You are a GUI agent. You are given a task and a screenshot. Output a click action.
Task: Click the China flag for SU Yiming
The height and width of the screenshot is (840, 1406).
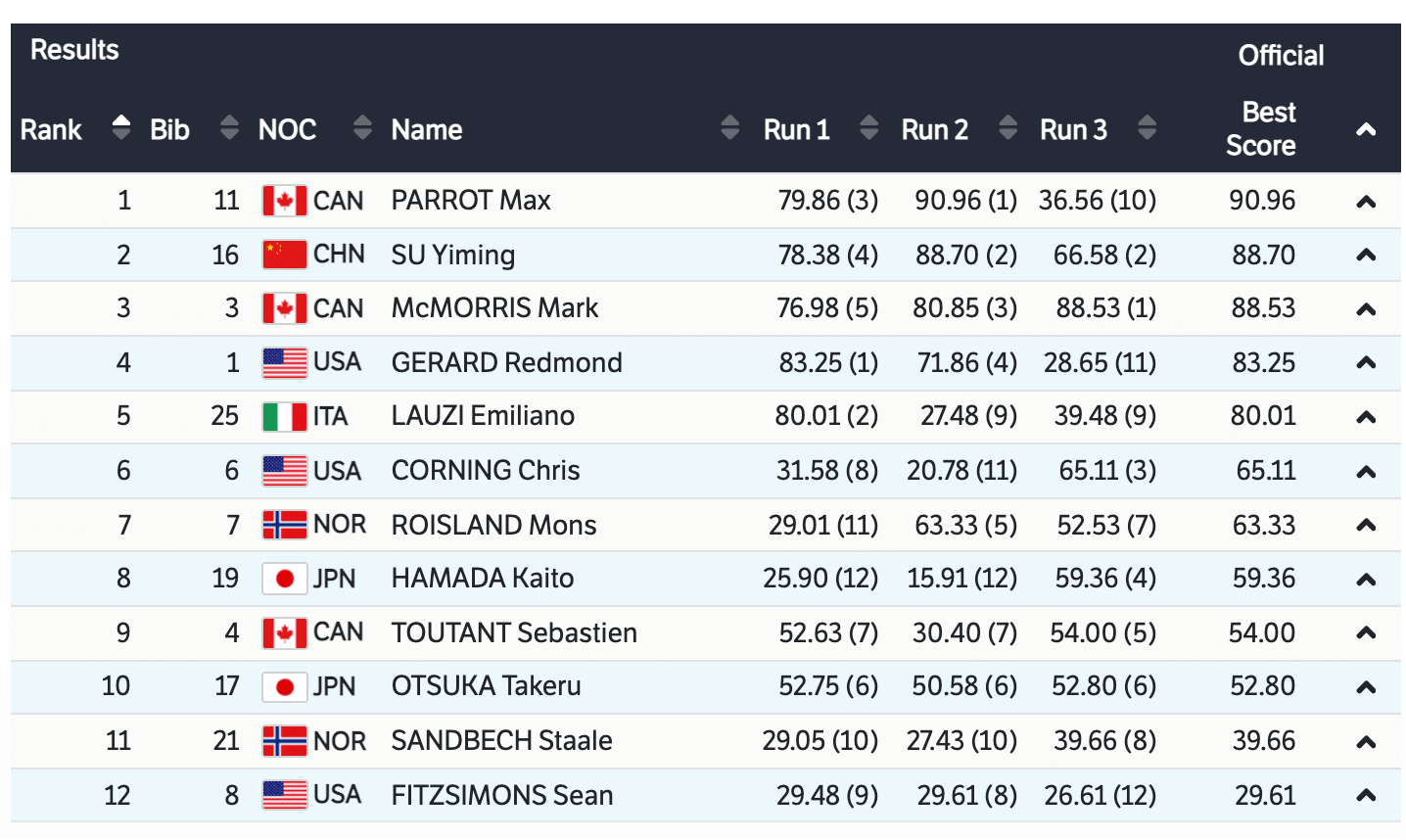(x=284, y=255)
